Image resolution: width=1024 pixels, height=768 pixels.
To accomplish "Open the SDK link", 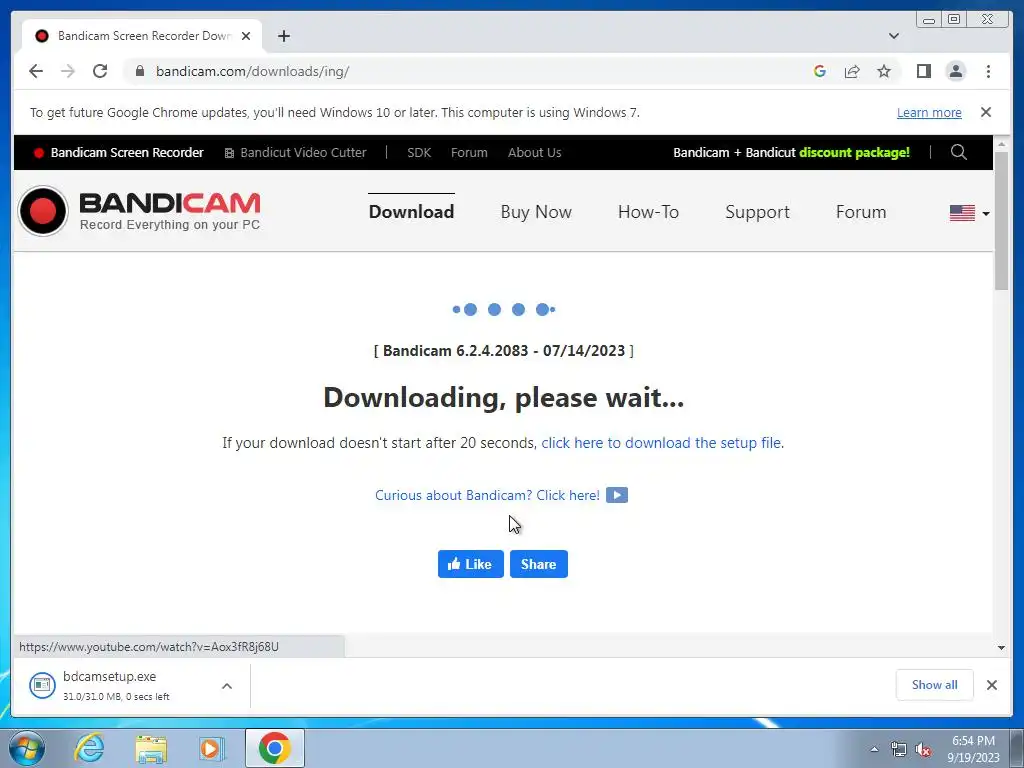I will 419,152.
